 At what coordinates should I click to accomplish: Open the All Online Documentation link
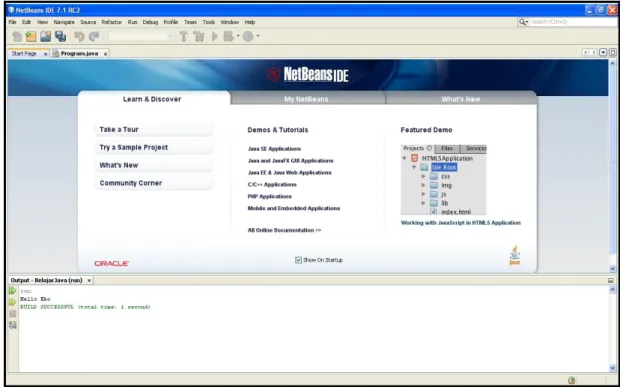click(x=284, y=230)
